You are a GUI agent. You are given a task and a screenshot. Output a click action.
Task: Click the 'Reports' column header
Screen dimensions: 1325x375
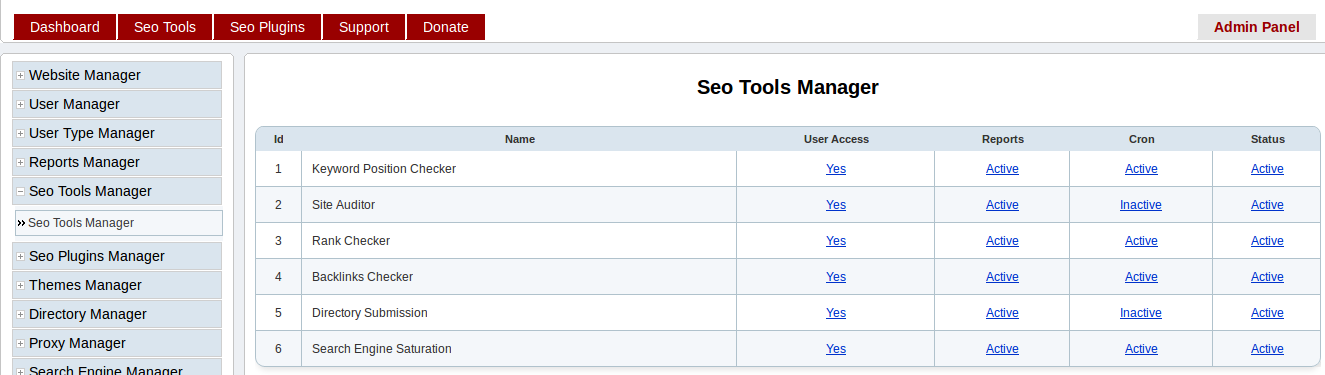(x=1002, y=139)
